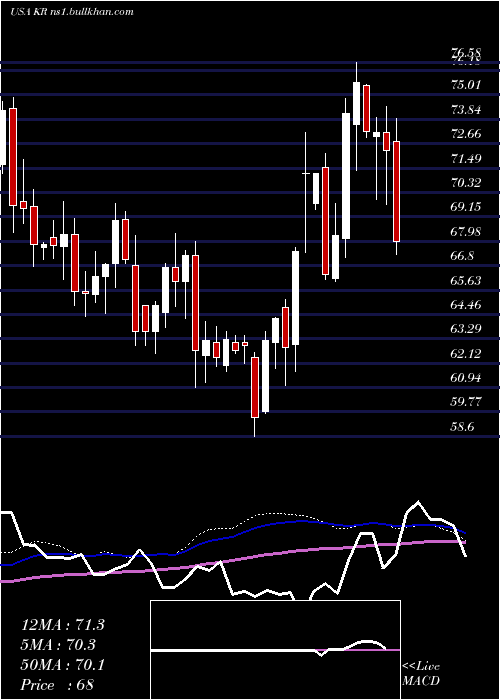This screenshot has height=700, width=500.
Task: Select the 62.12 price axis label
Action: 467,354
